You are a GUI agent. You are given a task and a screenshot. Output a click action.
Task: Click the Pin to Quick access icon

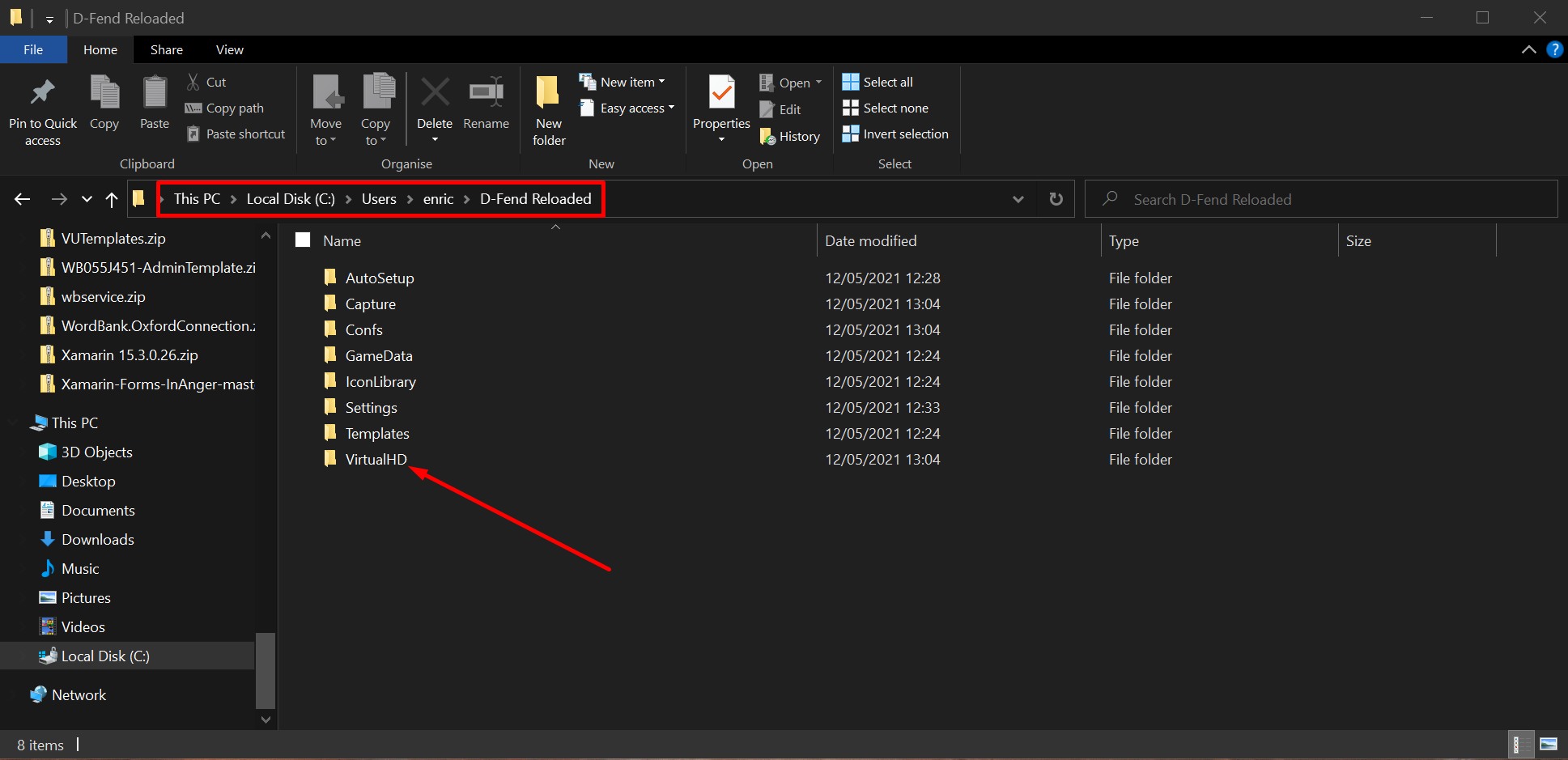pyautogui.click(x=42, y=93)
